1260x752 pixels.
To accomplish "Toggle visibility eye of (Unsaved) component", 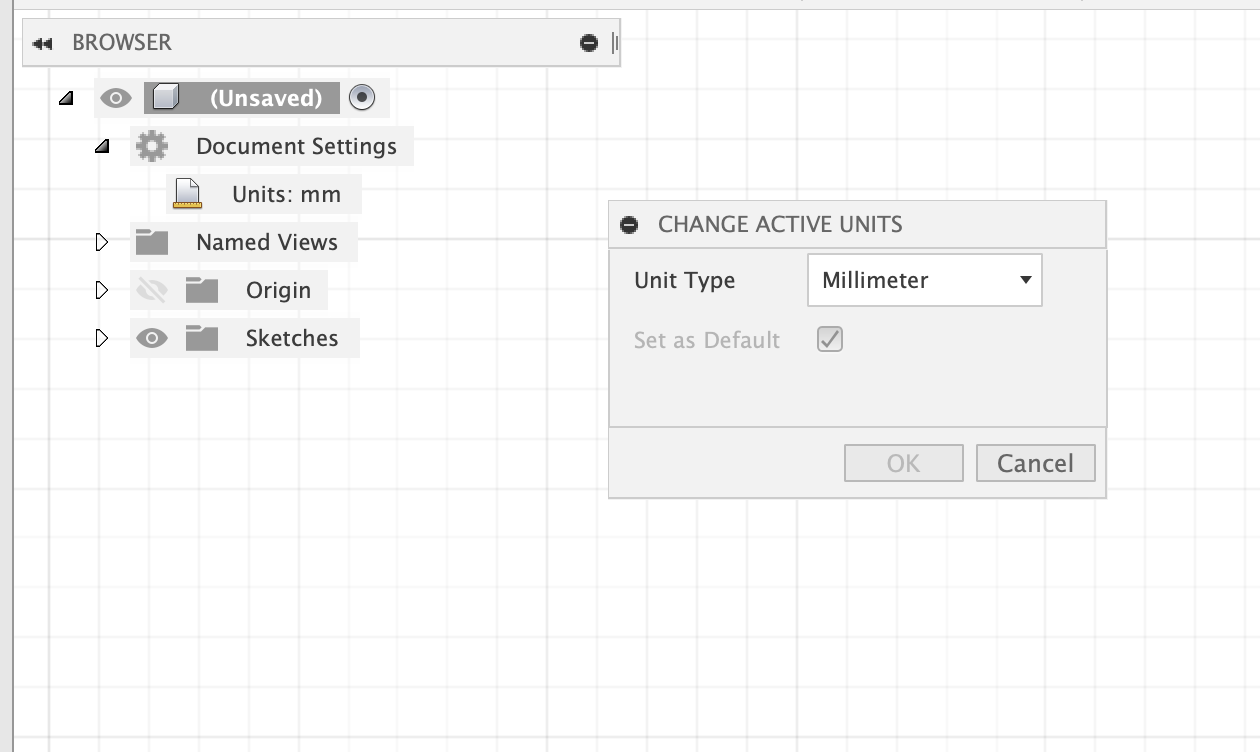I will click(116, 98).
